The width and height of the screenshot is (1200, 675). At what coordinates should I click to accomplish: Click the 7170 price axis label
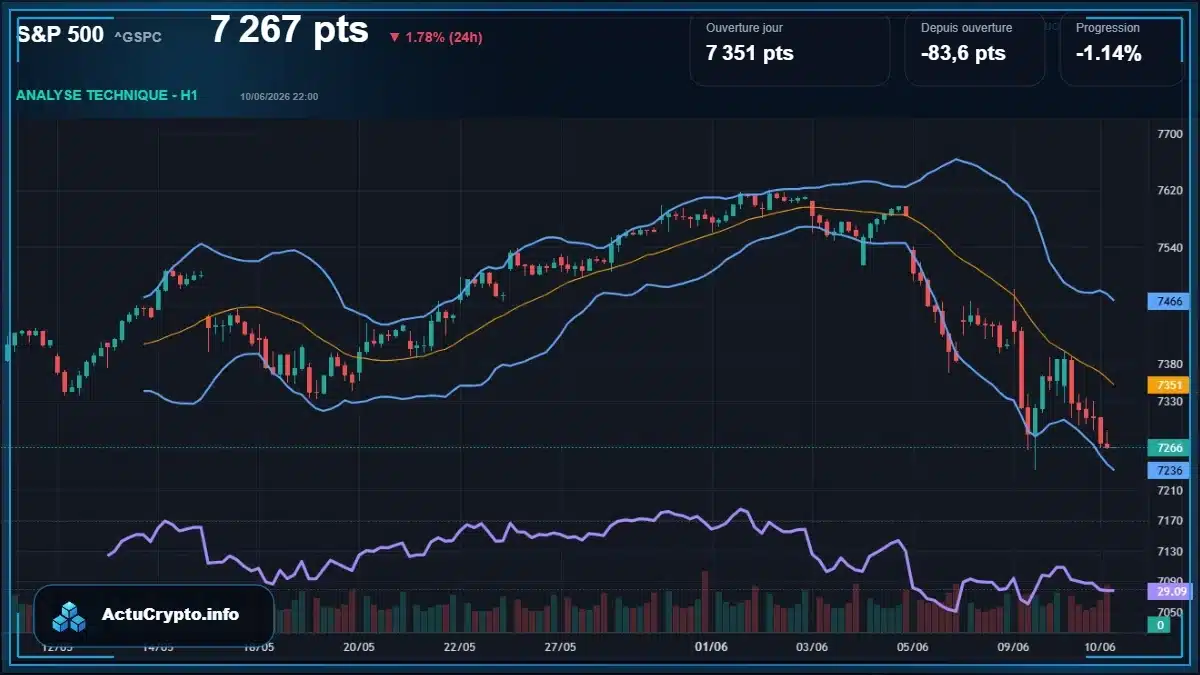click(x=1169, y=520)
